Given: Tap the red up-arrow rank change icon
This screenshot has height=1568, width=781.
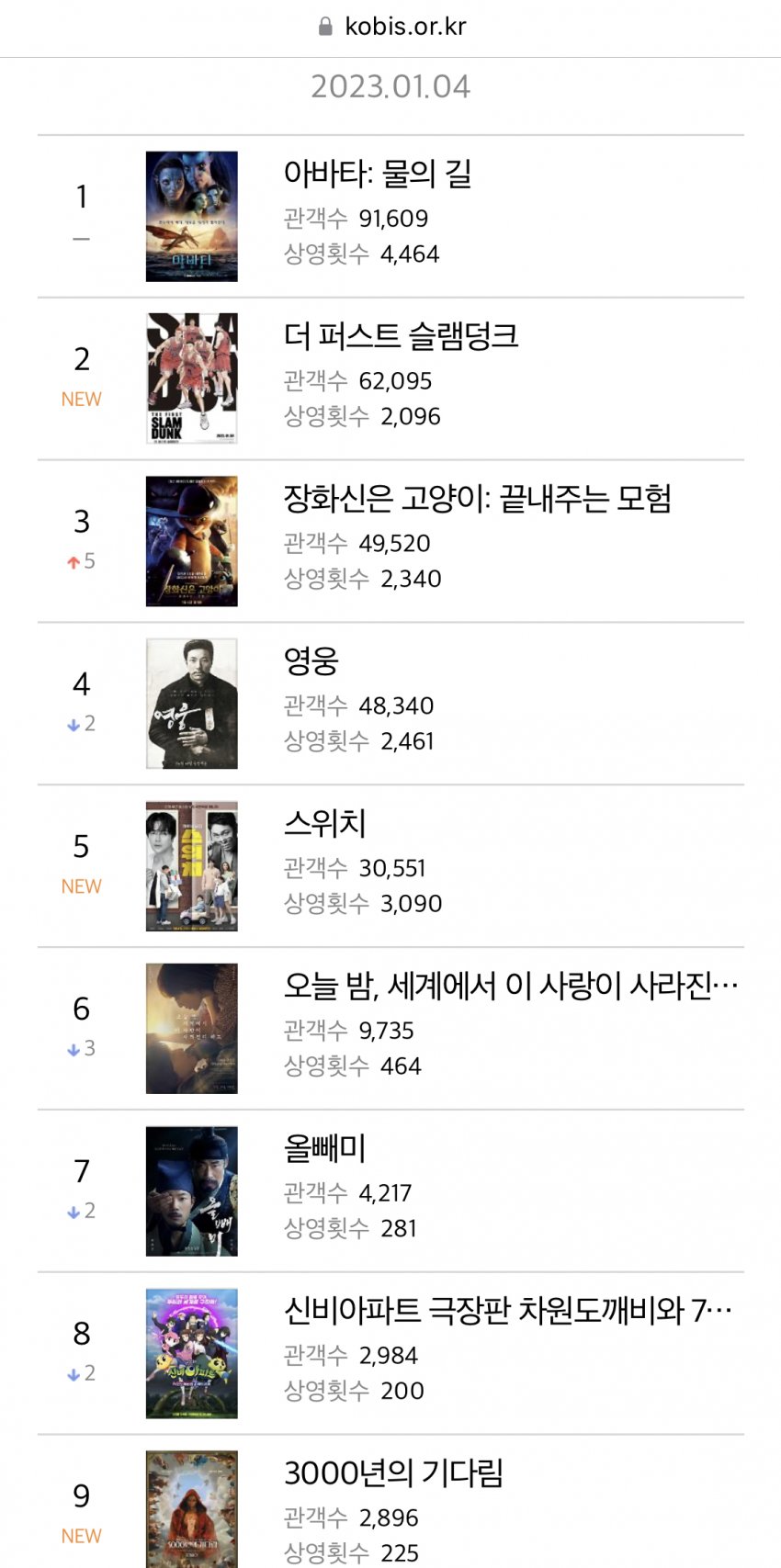Looking at the screenshot, I should click(x=74, y=562).
